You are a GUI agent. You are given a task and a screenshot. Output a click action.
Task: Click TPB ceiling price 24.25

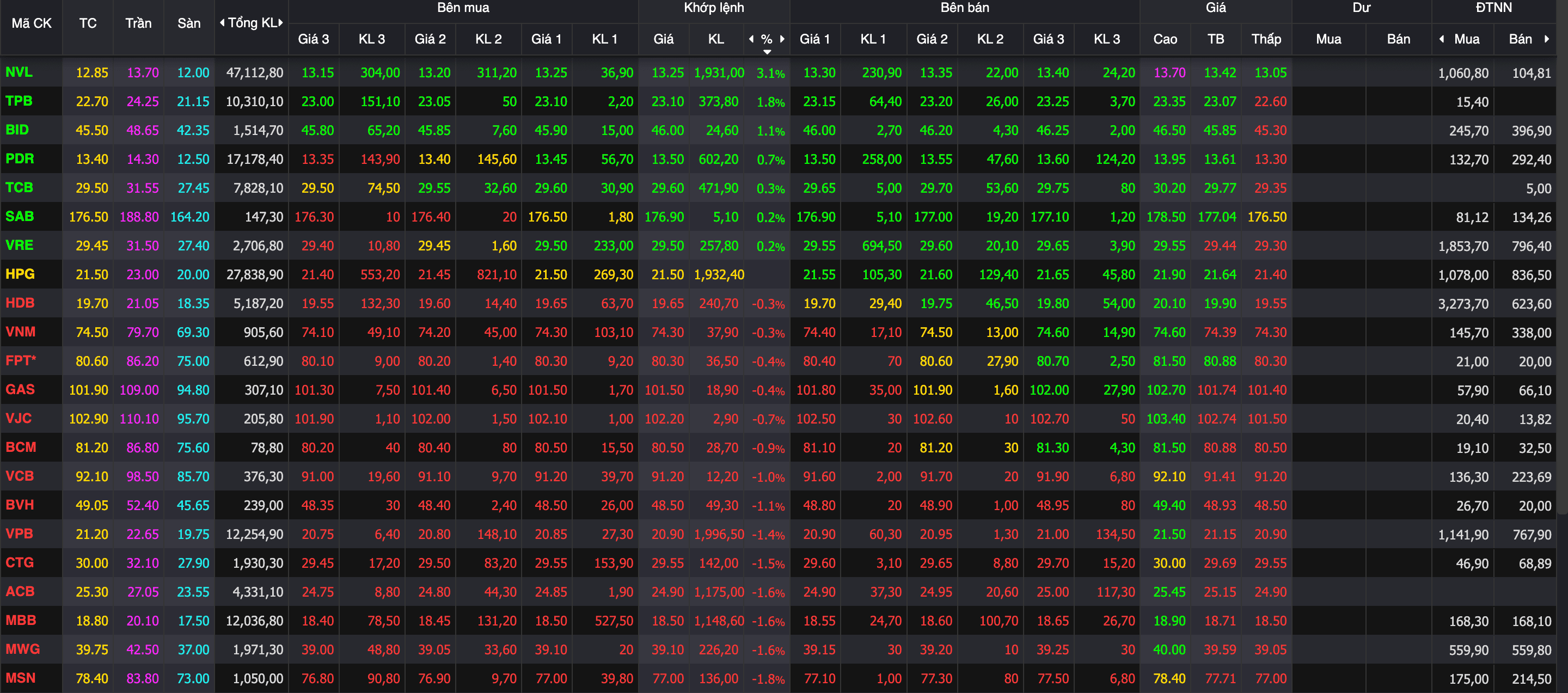click(x=143, y=102)
